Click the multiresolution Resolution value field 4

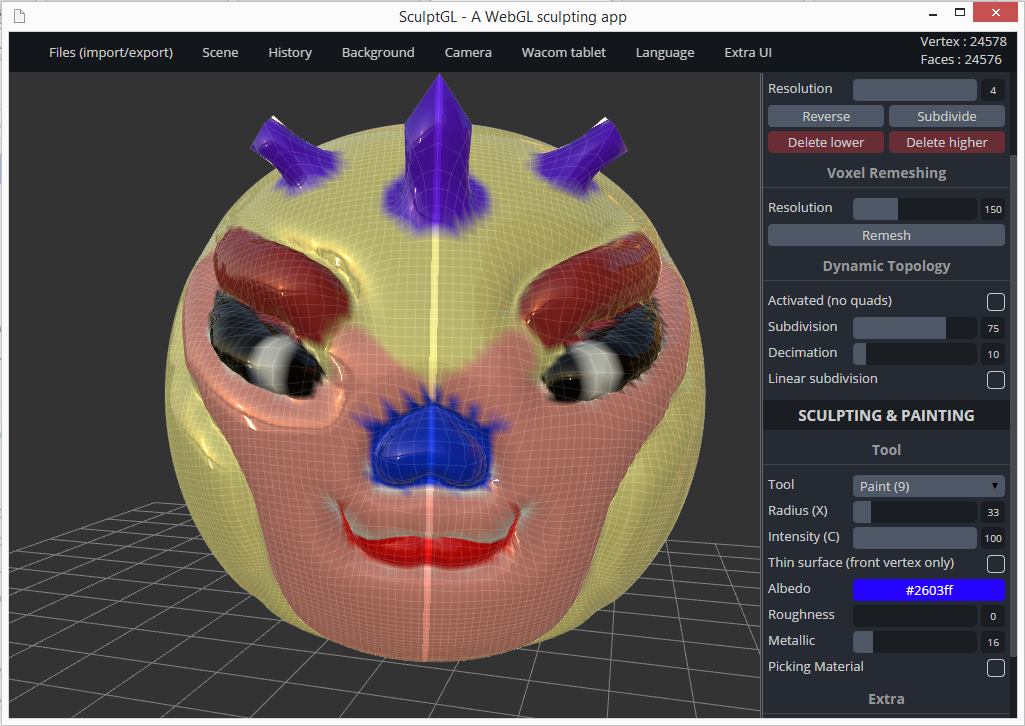[x=993, y=90]
